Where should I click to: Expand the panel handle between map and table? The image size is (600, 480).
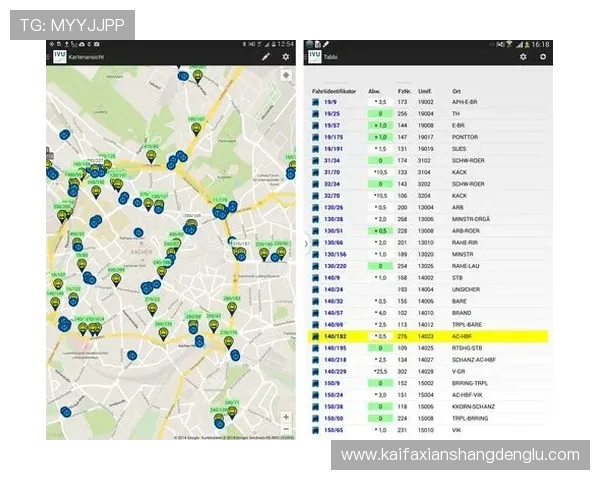coord(304,243)
